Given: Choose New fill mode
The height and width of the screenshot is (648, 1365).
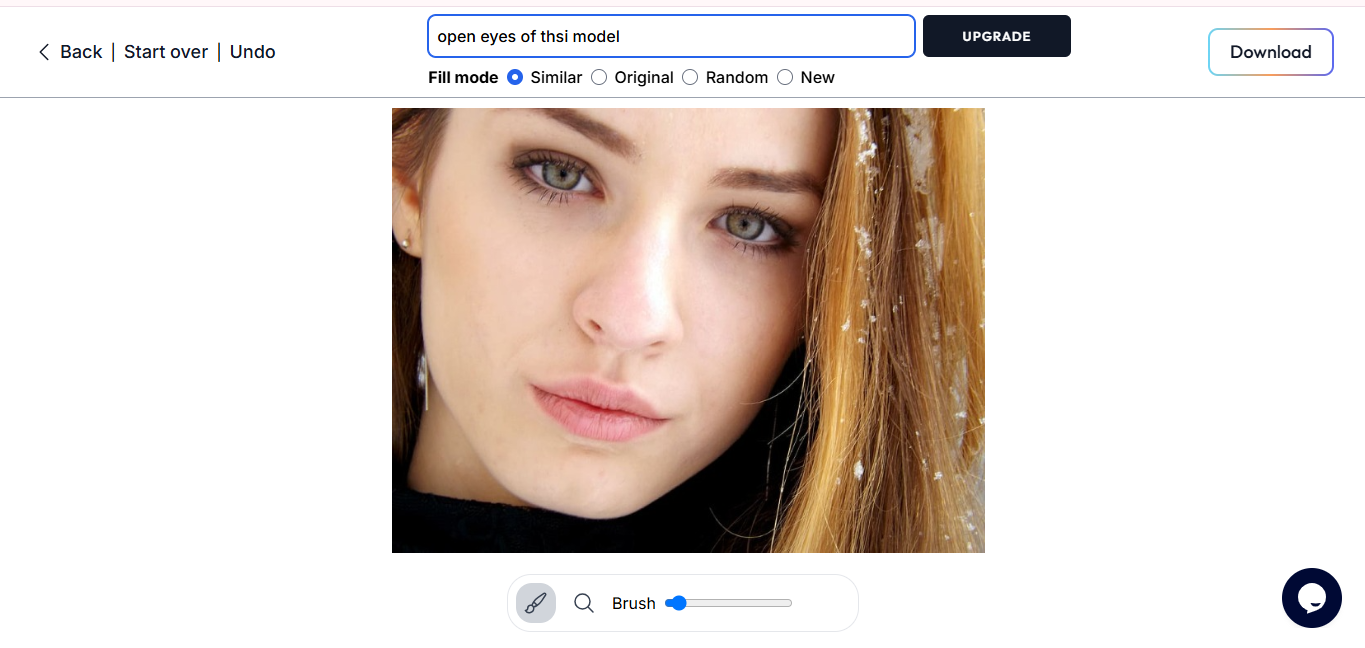Looking at the screenshot, I should point(785,77).
